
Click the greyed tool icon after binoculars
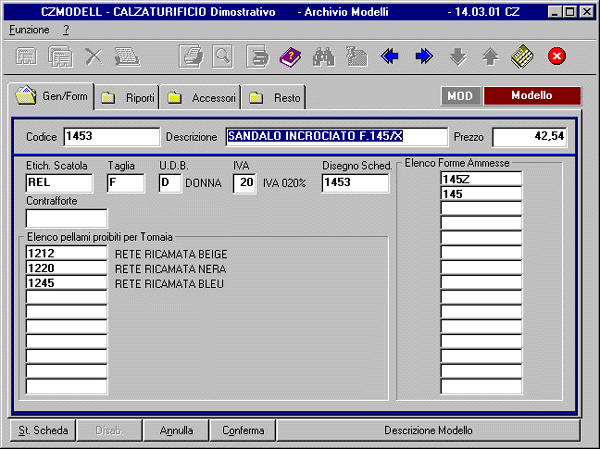point(357,57)
